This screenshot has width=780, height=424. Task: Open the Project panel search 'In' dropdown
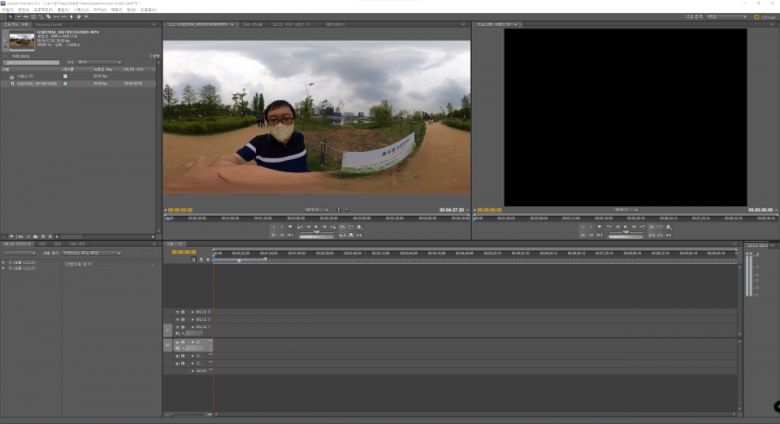[99, 62]
